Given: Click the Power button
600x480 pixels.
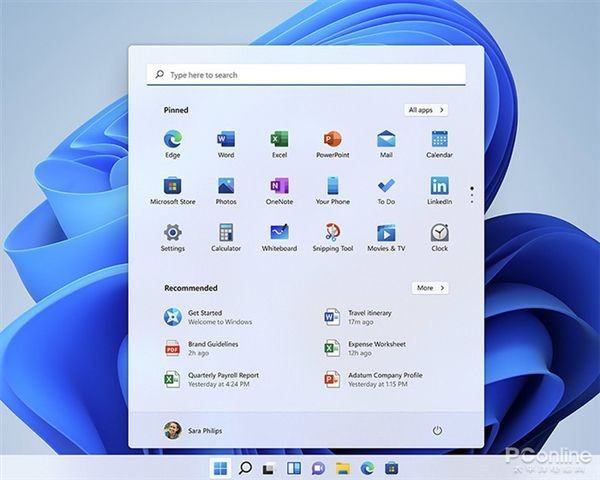Looking at the screenshot, I should [x=437, y=430].
